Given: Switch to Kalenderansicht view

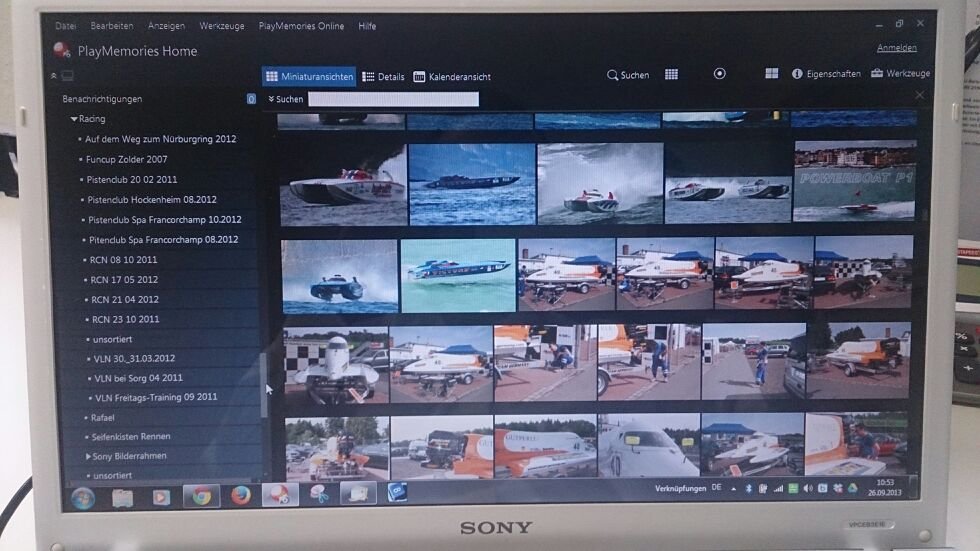Looking at the screenshot, I should pyautogui.click(x=452, y=76).
